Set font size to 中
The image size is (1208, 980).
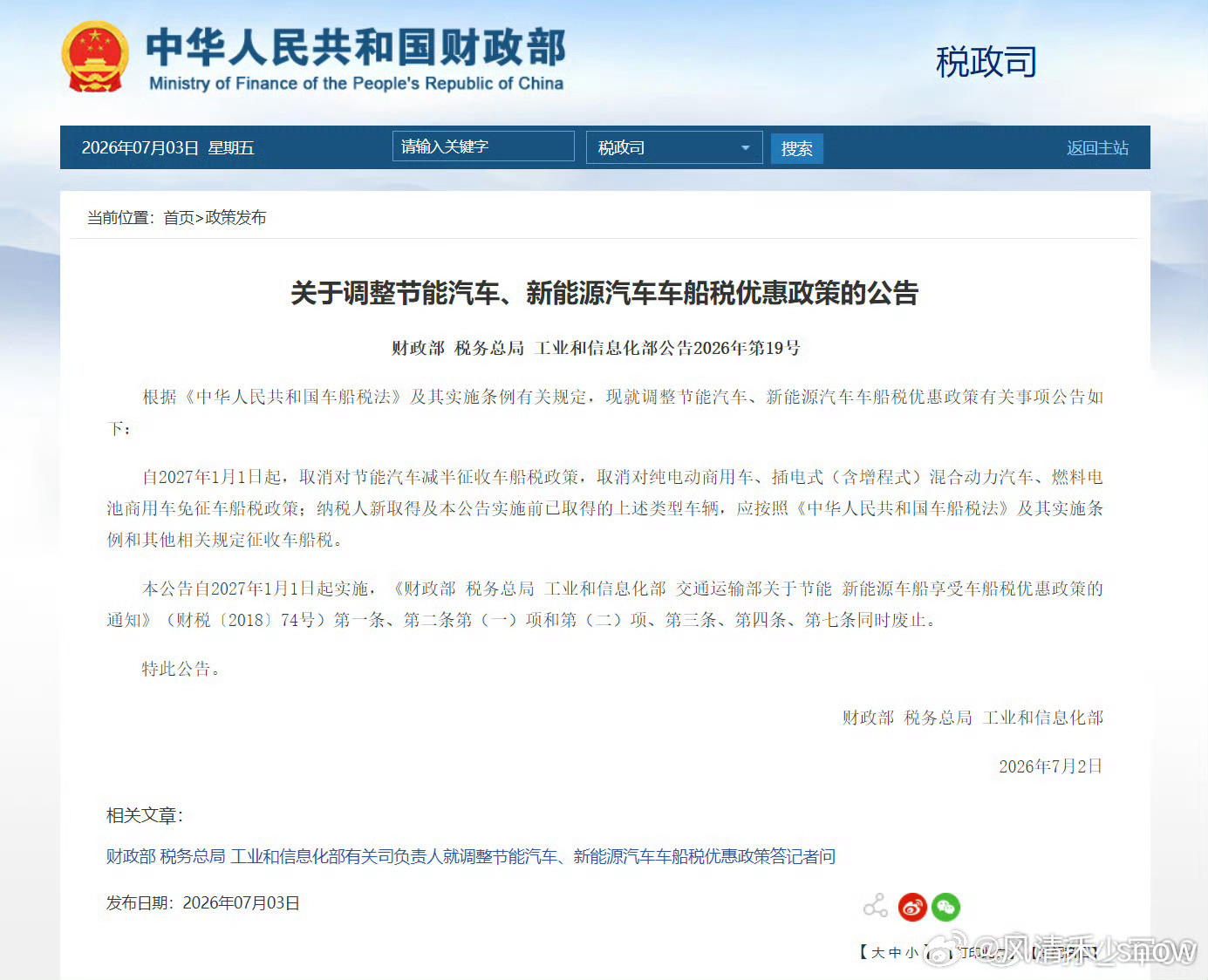point(895,953)
